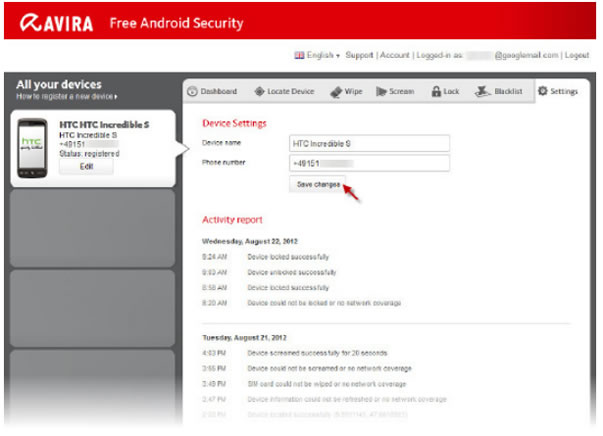603x436 pixels.
Task: Click 'Device could not be screamed' entry
Action: [330, 368]
